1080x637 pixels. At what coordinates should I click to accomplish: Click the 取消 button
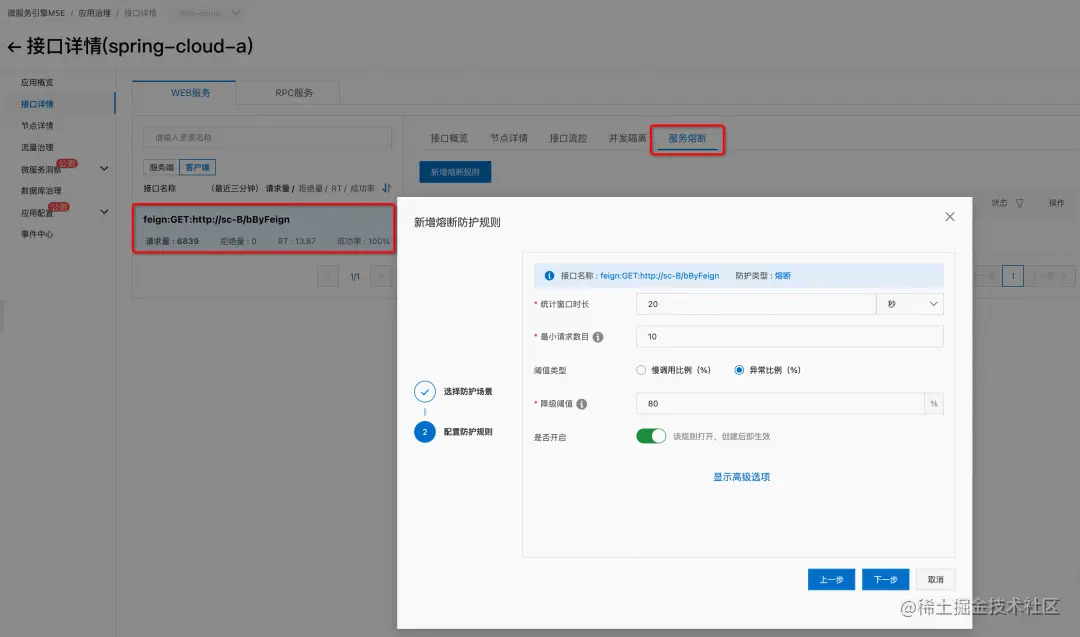point(935,580)
